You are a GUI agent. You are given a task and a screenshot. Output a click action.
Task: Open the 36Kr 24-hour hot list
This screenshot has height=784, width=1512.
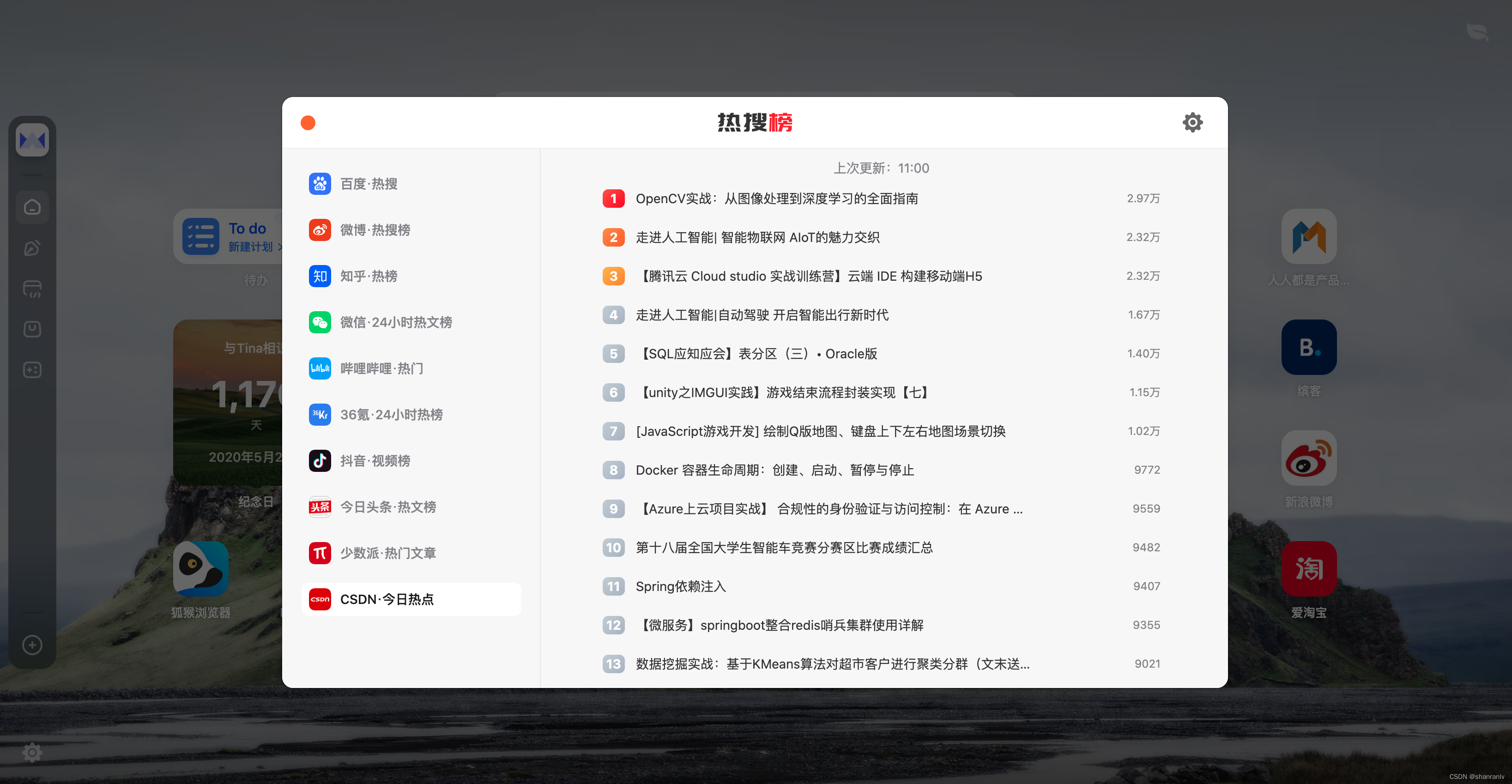(391, 414)
